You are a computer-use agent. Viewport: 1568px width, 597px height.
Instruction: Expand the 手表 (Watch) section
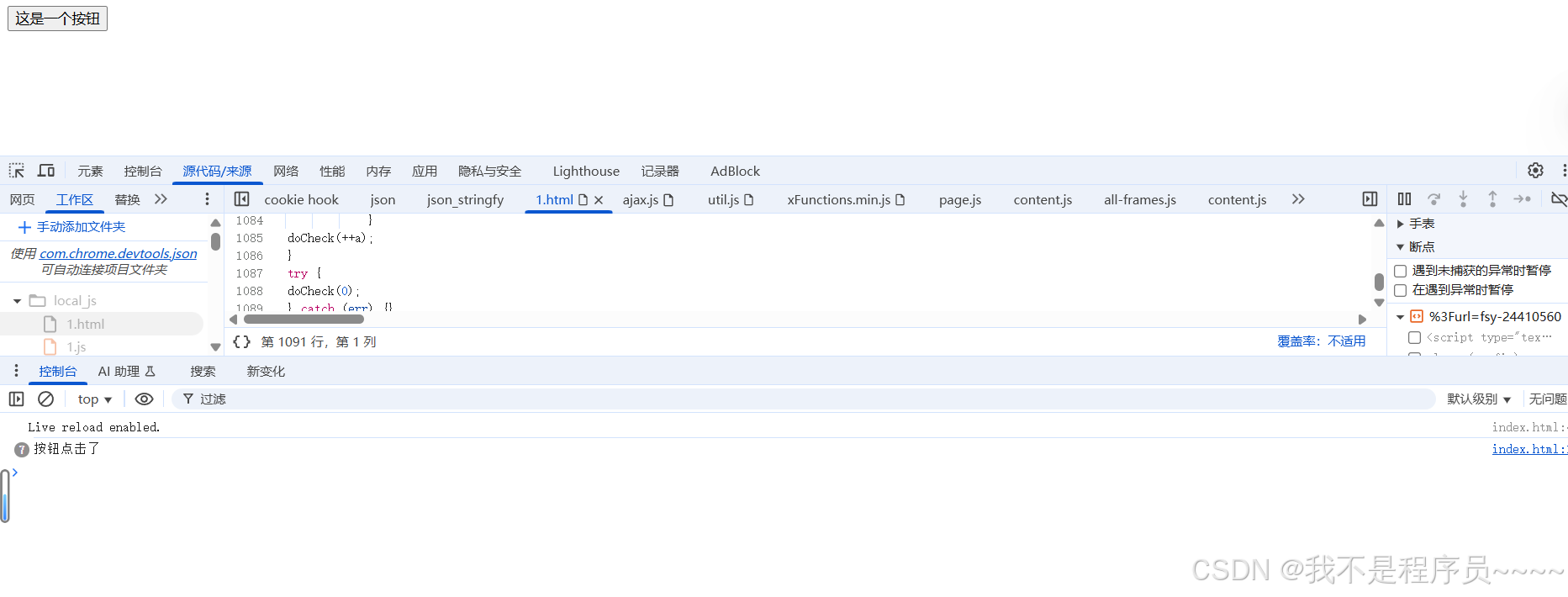[1401, 224]
